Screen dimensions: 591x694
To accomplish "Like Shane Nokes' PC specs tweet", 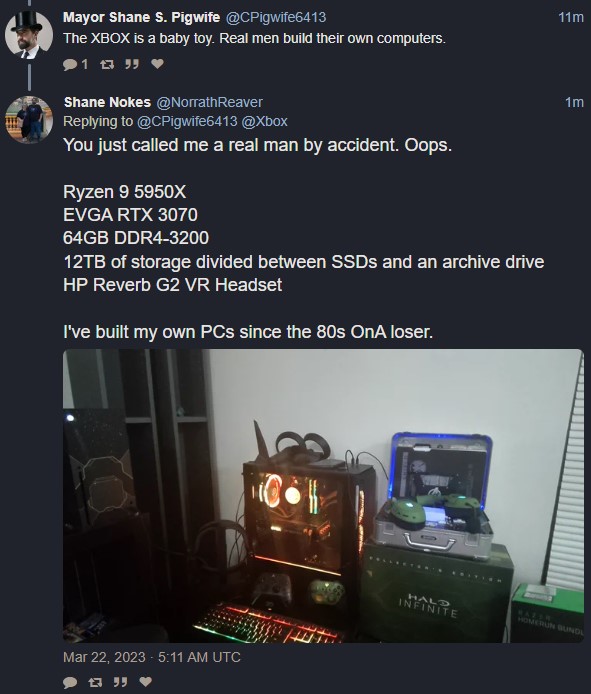I will pos(146,682).
